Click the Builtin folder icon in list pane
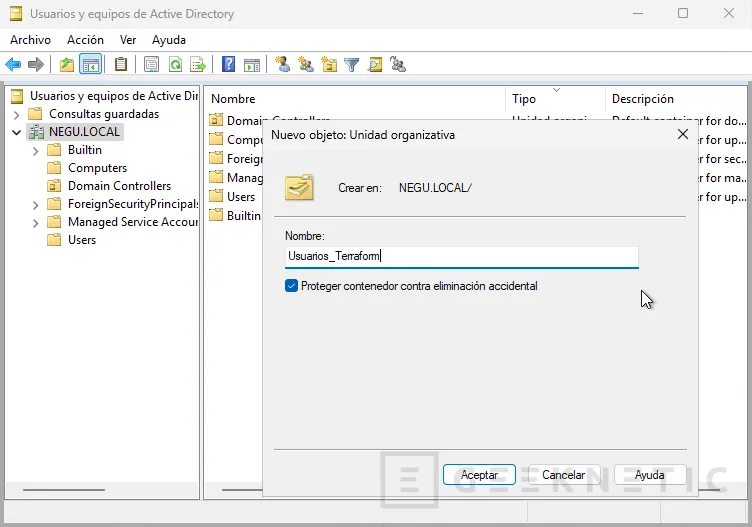Screen dimensions: 752x527 click(216, 215)
